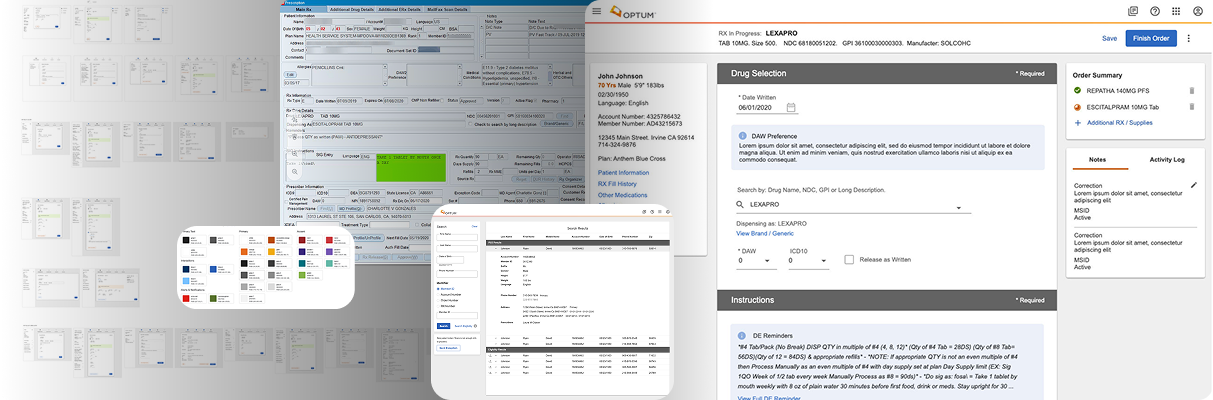Viewport: 1213px width, 400px height.
Task: Switch to the Notes tab
Action: [1097, 159]
